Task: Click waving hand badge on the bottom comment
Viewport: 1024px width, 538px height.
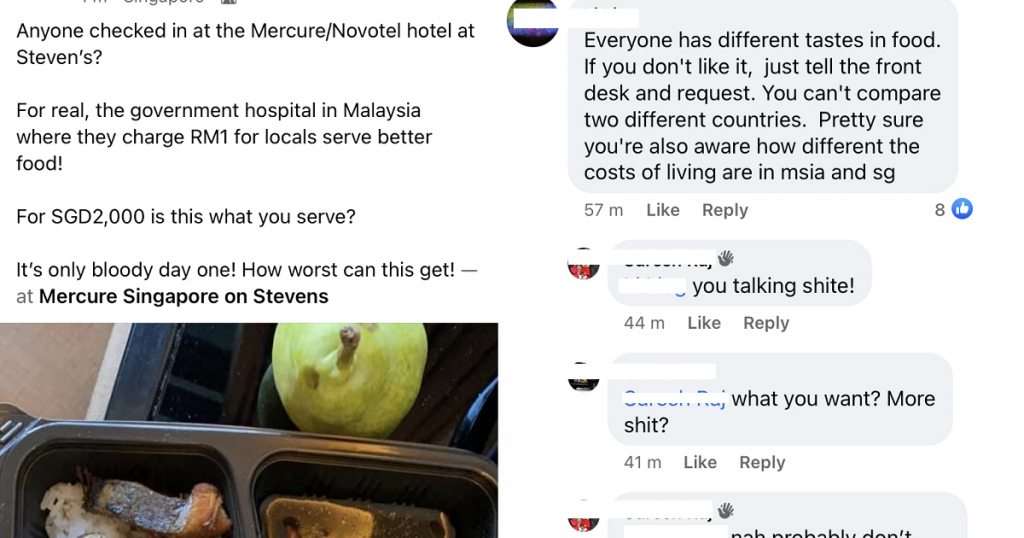Action: click(726, 510)
